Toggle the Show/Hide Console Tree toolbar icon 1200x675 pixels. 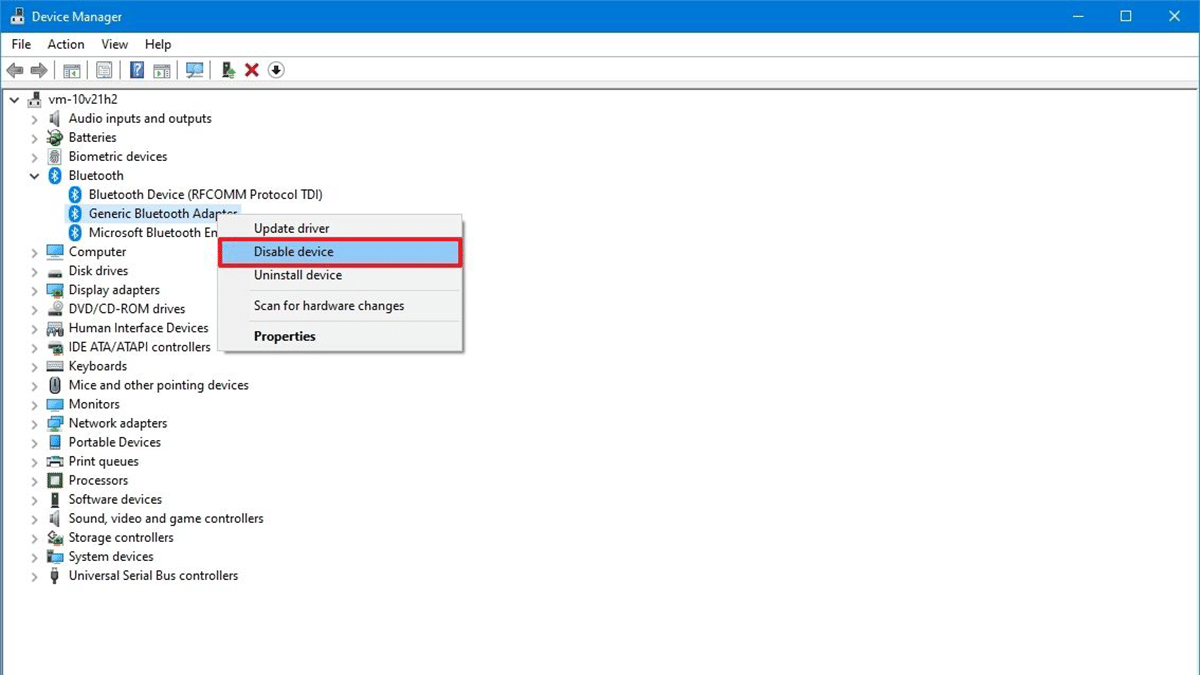pyautogui.click(x=72, y=70)
